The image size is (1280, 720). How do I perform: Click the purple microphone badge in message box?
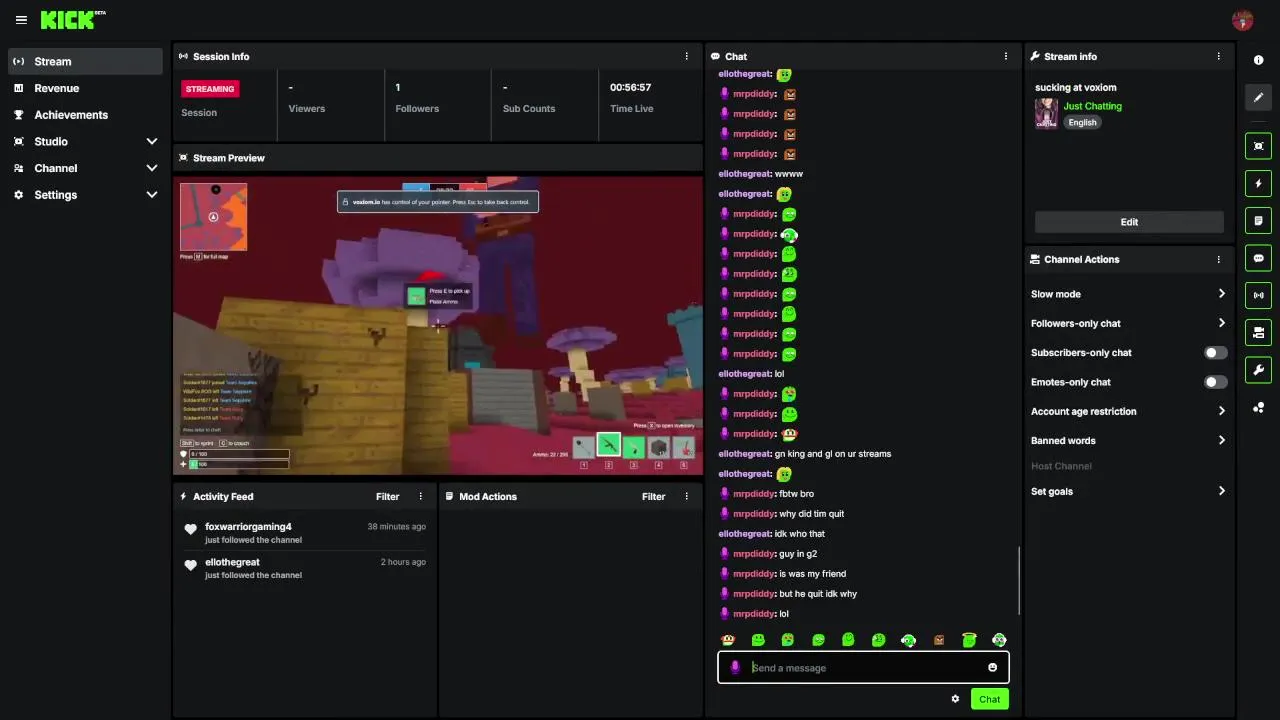[735, 668]
